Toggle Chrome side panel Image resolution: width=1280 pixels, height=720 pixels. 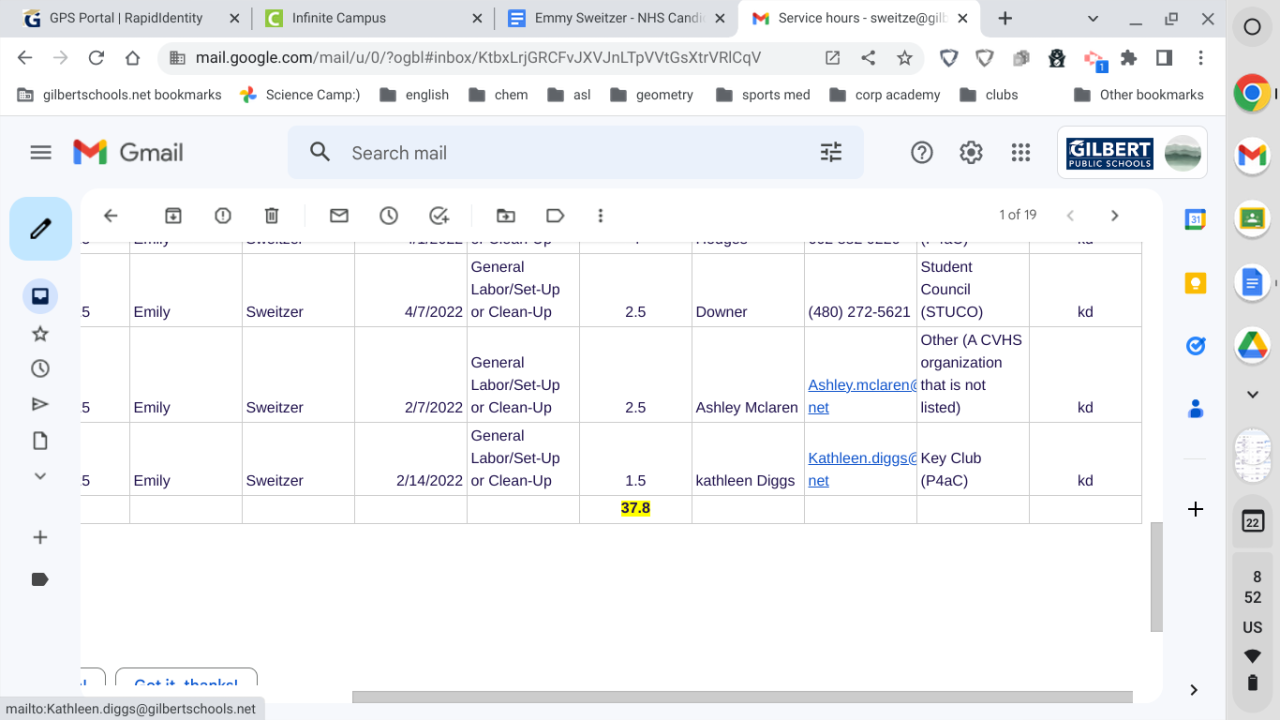tap(1164, 58)
